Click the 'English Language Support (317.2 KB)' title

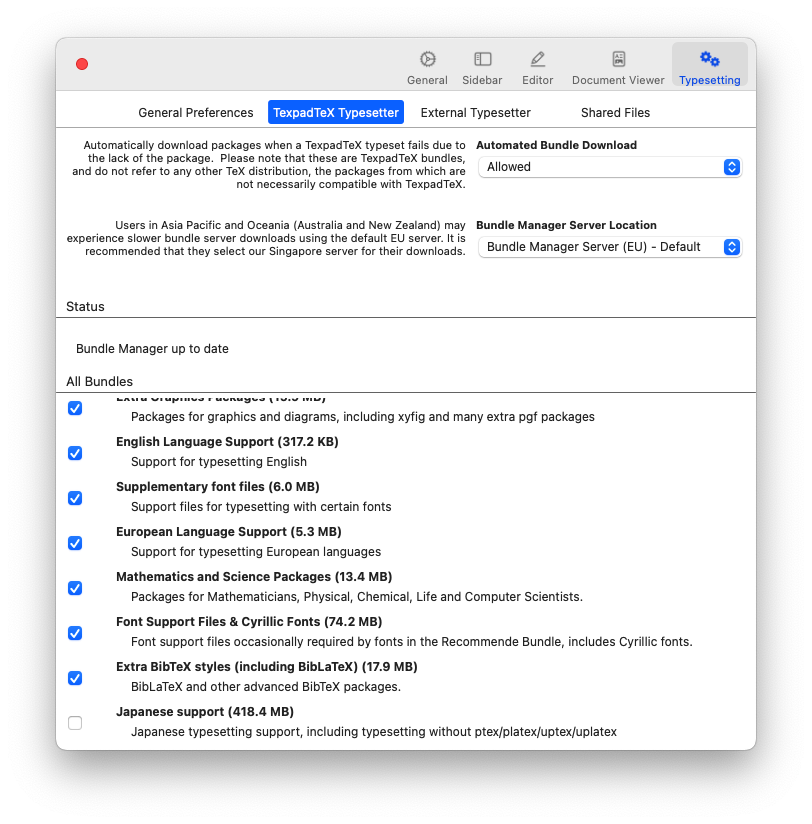click(227, 441)
